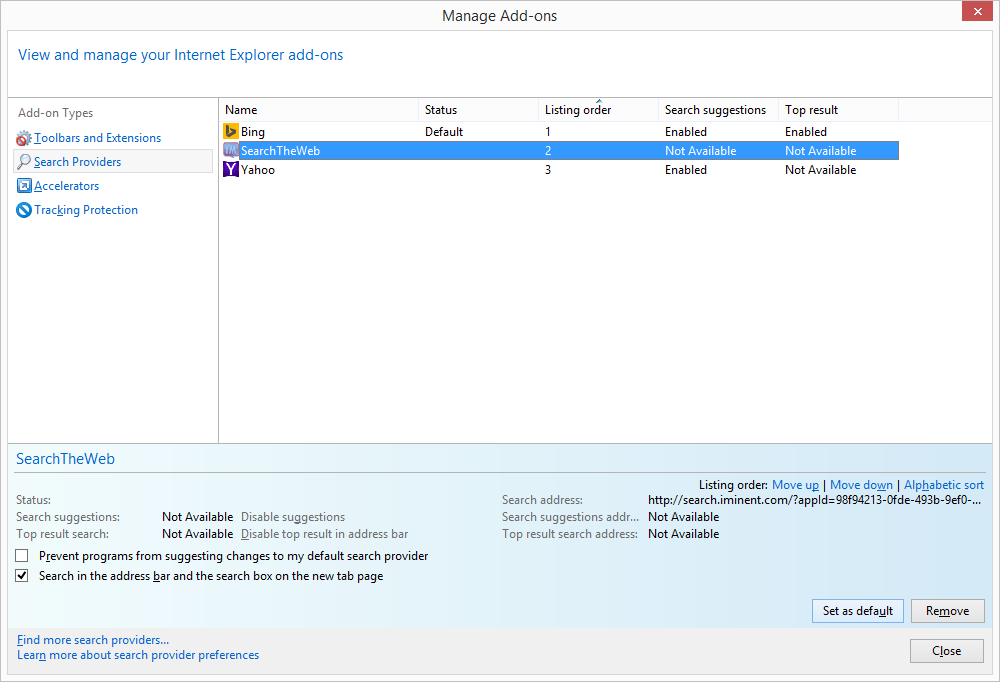The width and height of the screenshot is (1000, 682).
Task: Open the Toolbars and Extensions category
Action: 97,138
